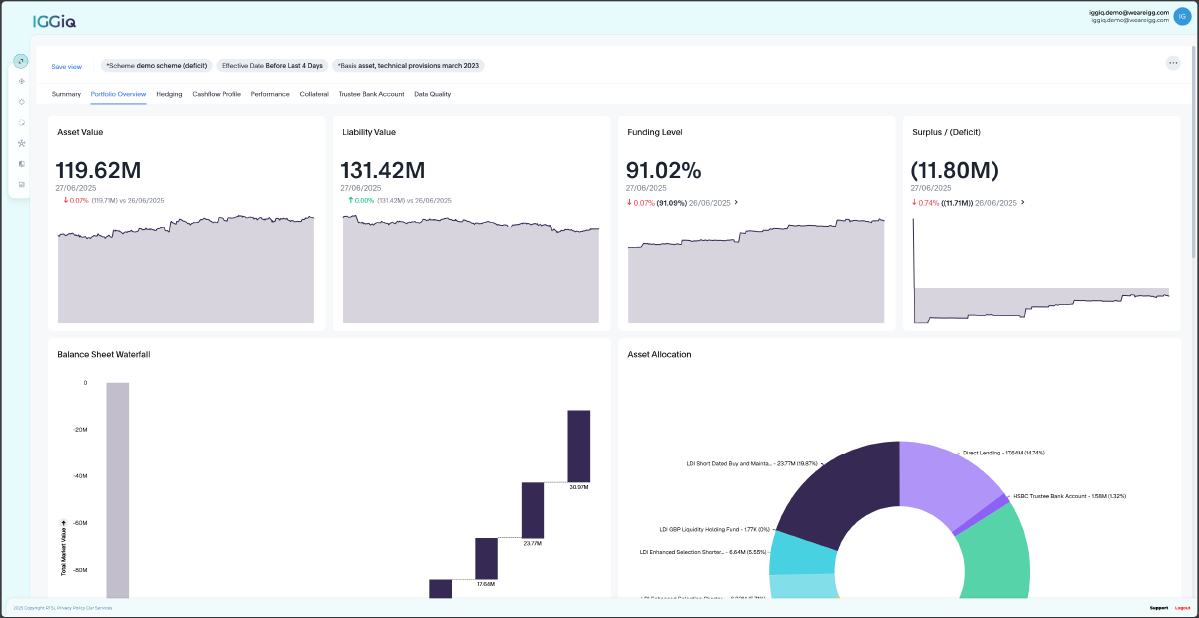Open the partial-circle pie icon in sidebar
The width and height of the screenshot is (1199, 618).
click(21, 122)
